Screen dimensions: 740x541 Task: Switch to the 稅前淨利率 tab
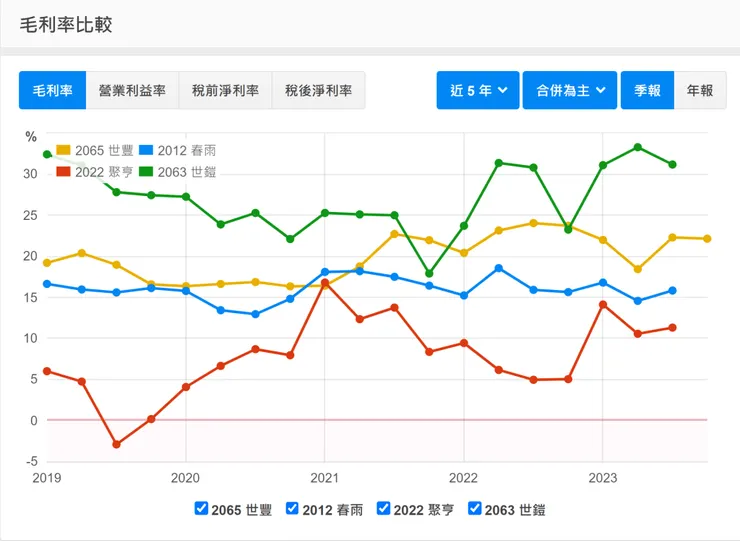click(225, 90)
